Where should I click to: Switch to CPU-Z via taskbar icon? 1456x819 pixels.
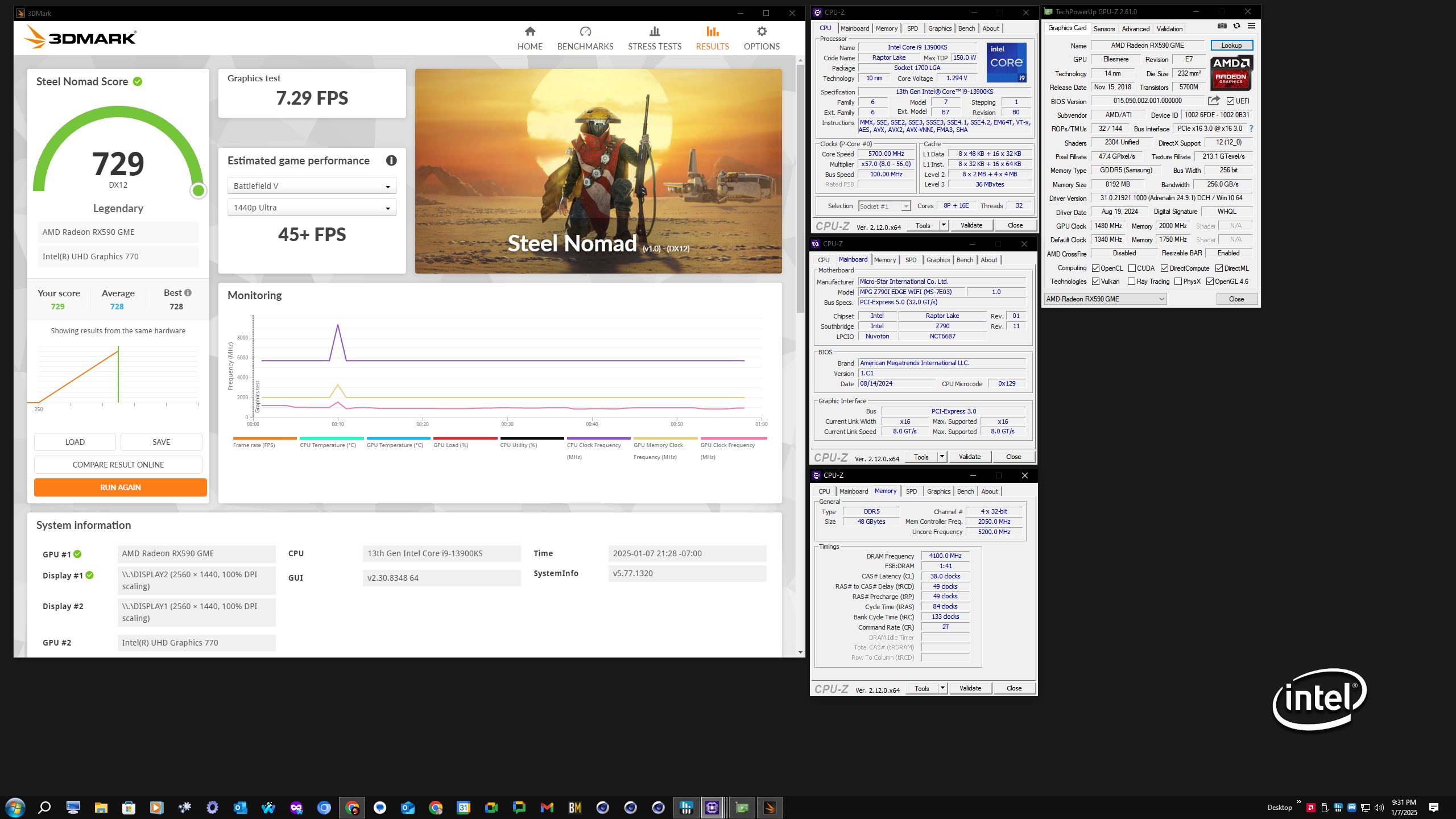click(712, 807)
